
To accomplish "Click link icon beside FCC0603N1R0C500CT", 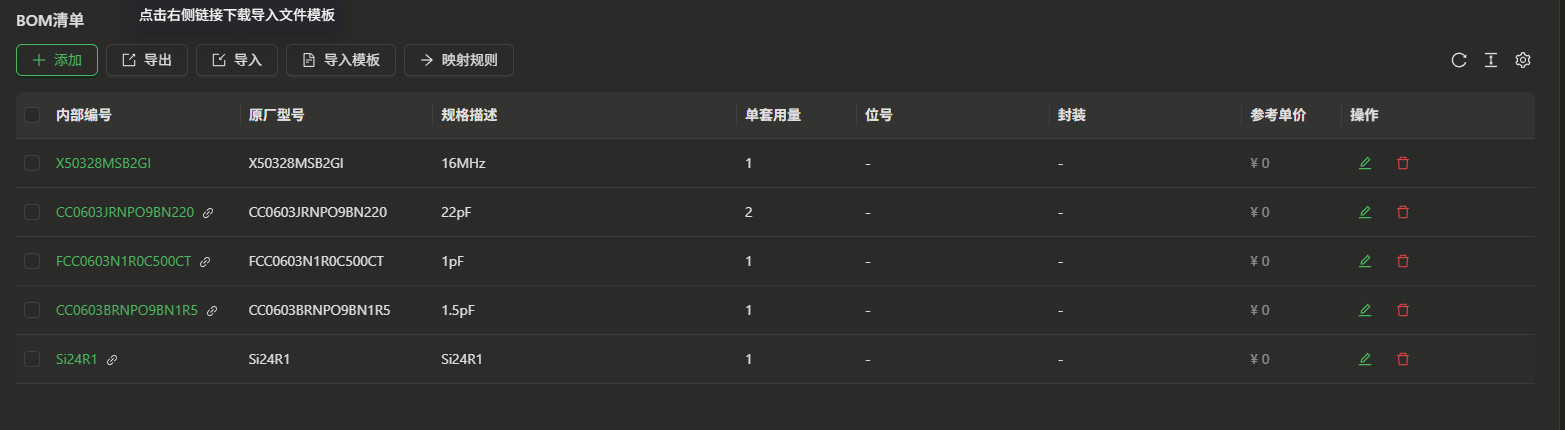I will point(205,261).
